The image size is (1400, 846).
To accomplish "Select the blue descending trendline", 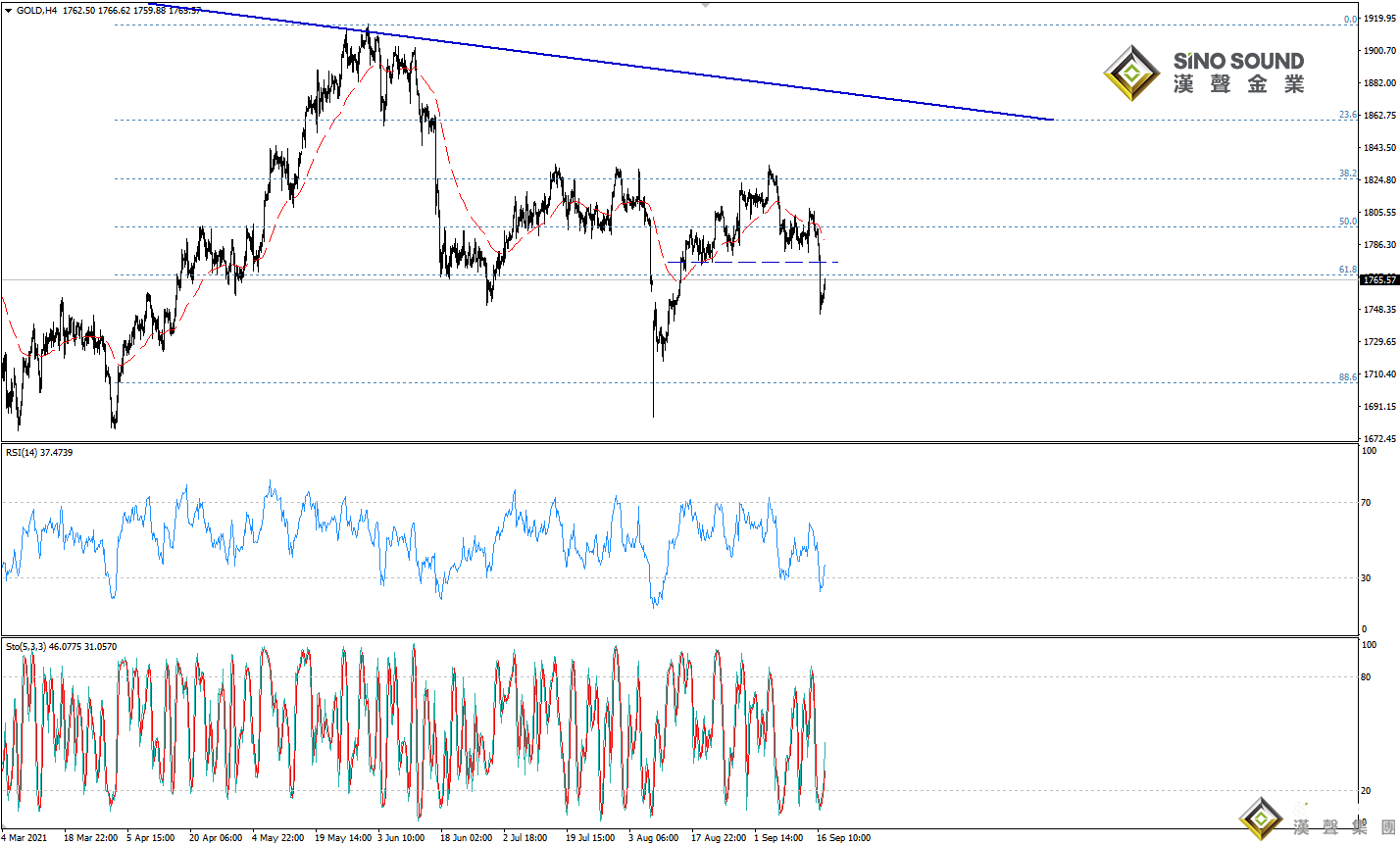I will tap(686, 72).
